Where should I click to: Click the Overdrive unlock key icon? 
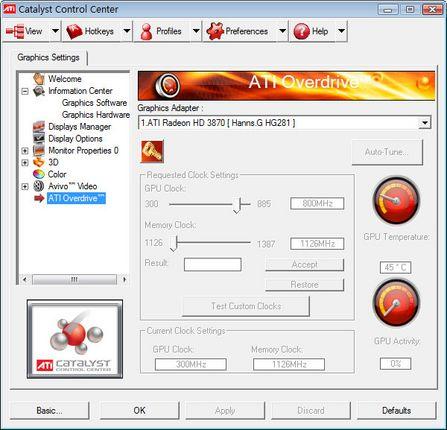152,151
